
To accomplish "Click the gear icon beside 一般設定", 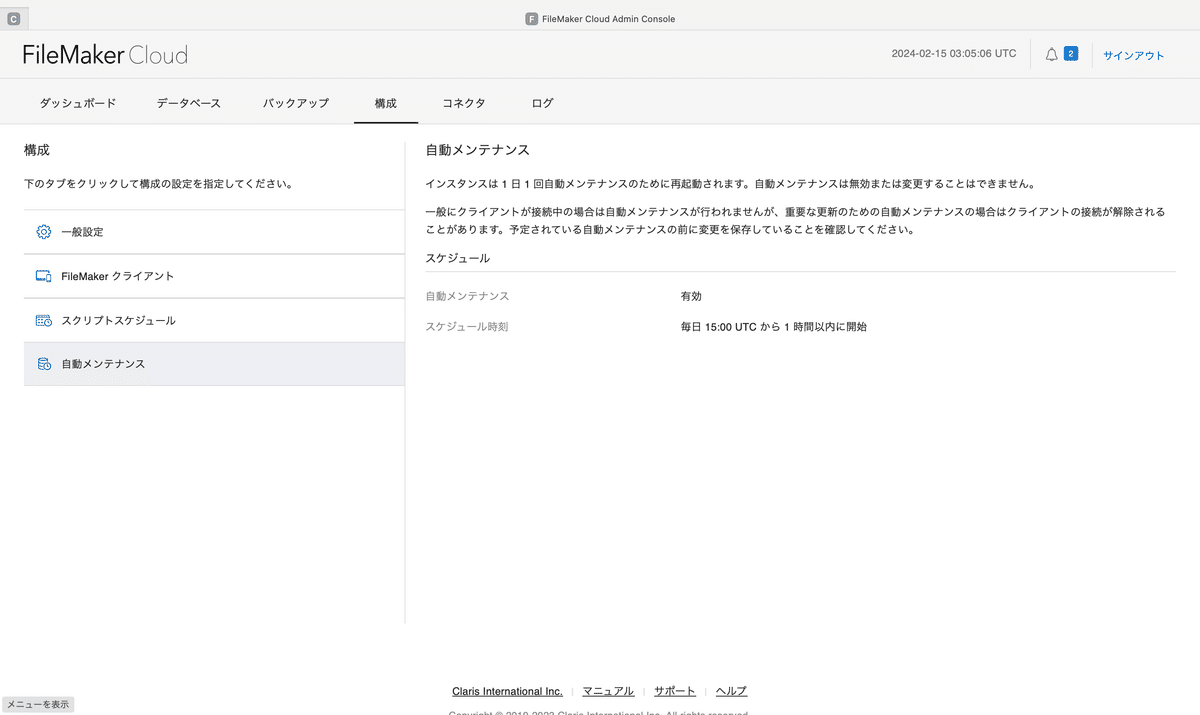I will pyautogui.click(x=43, y=231).
